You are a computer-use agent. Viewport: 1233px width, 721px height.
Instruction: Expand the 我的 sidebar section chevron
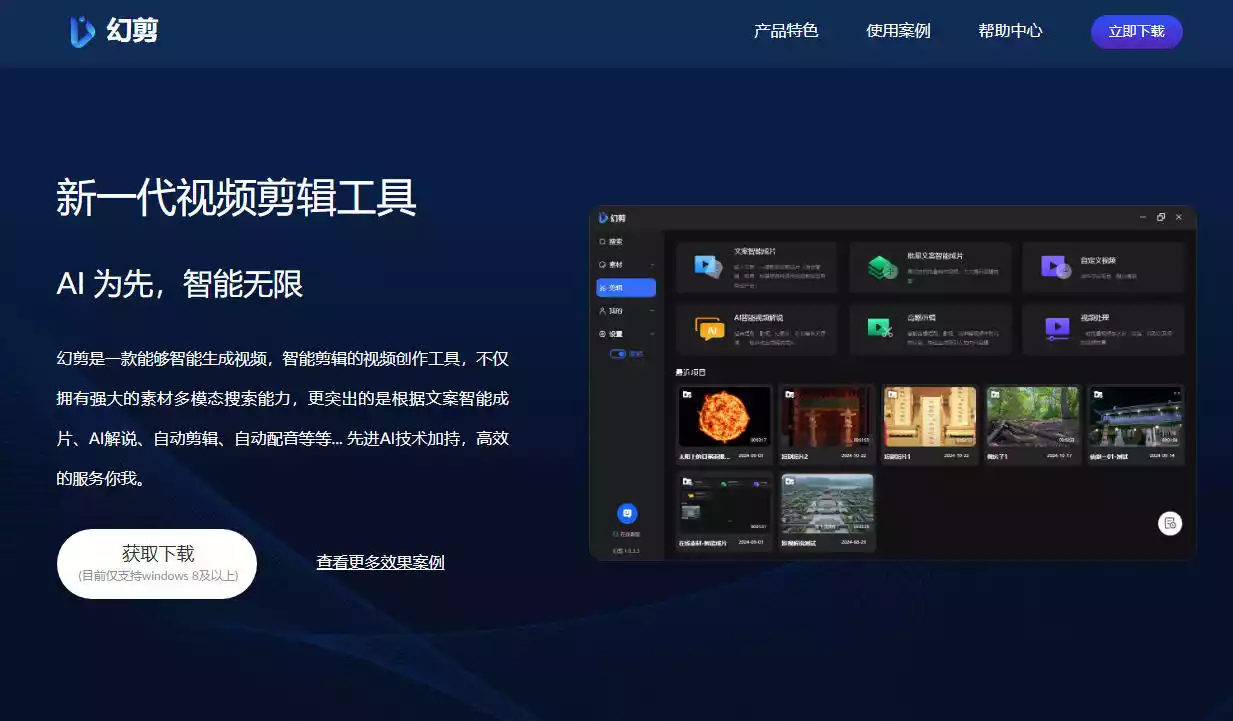pyautogui.click(x=652, y=311)
